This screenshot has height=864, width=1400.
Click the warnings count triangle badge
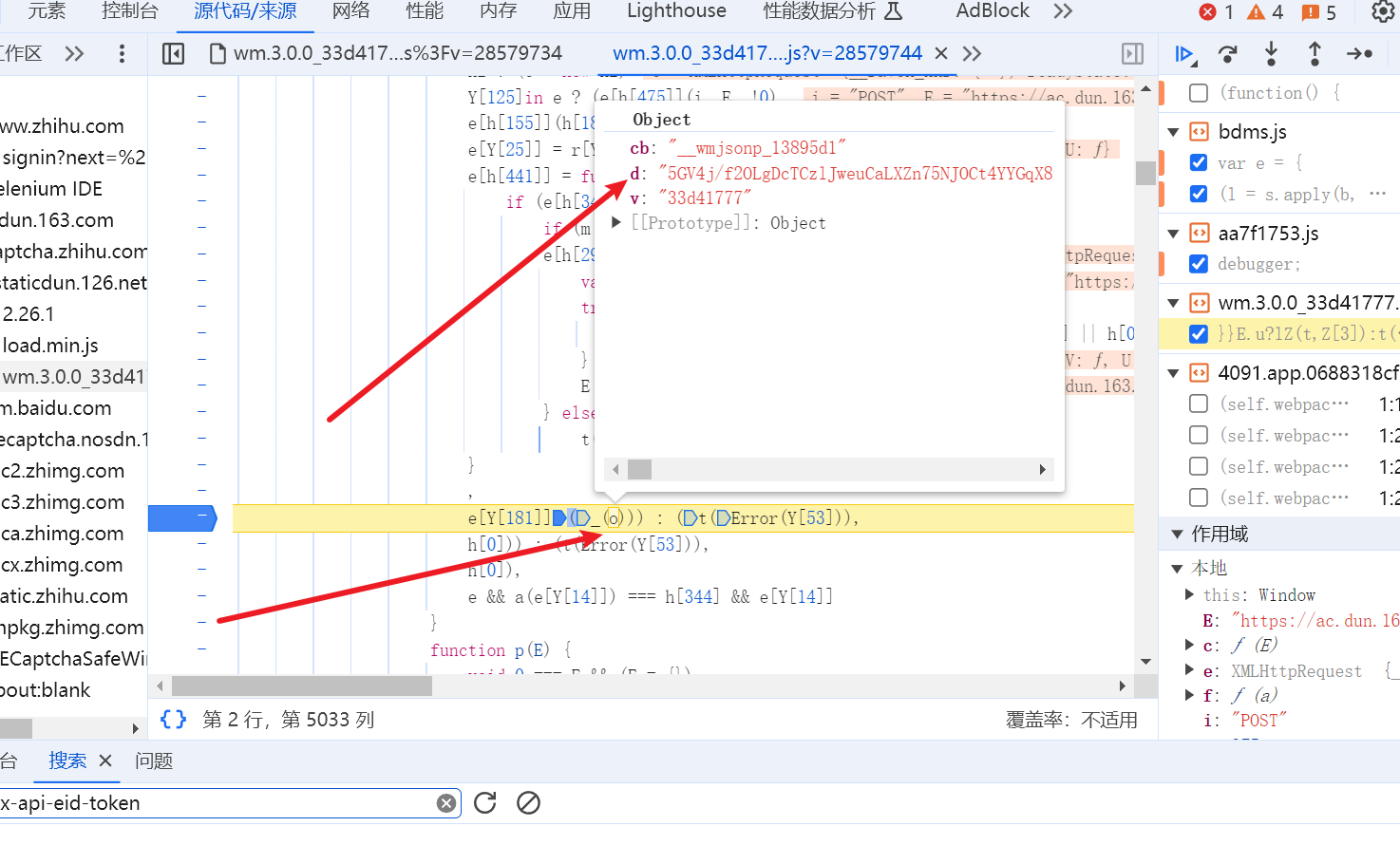tap(1266, 11)
